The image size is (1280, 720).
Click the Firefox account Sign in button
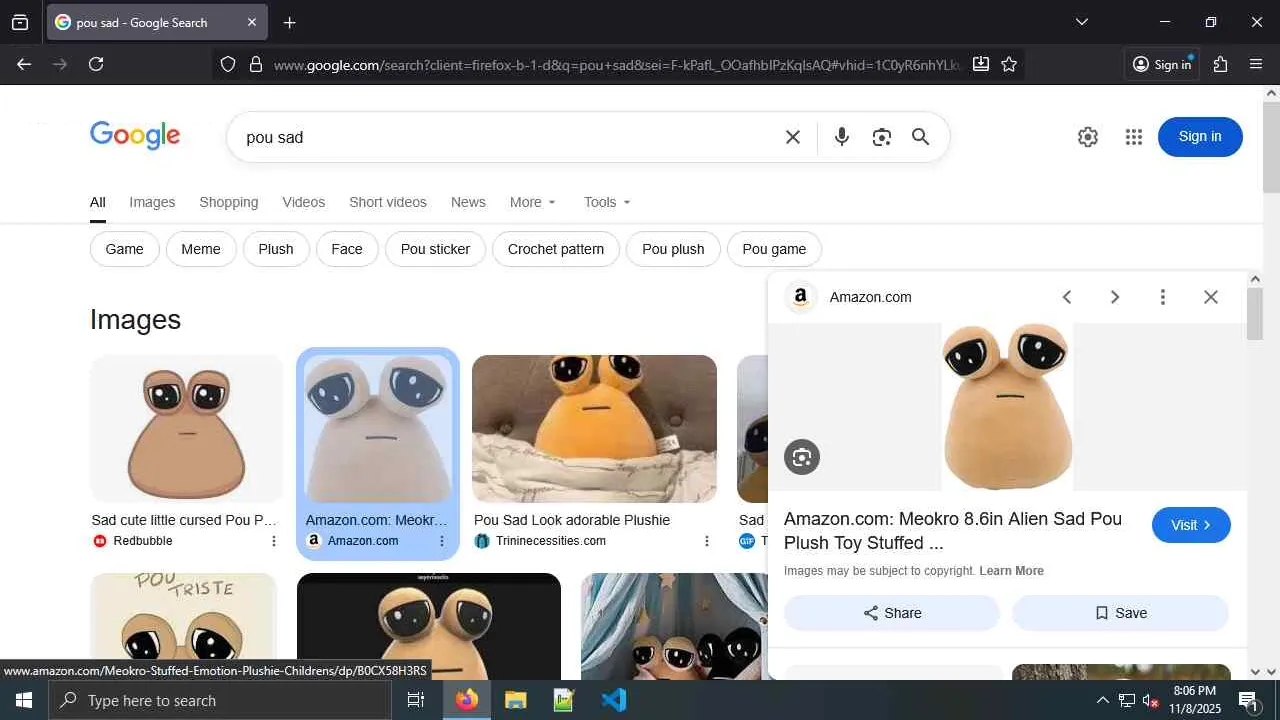coord(1162,65)
